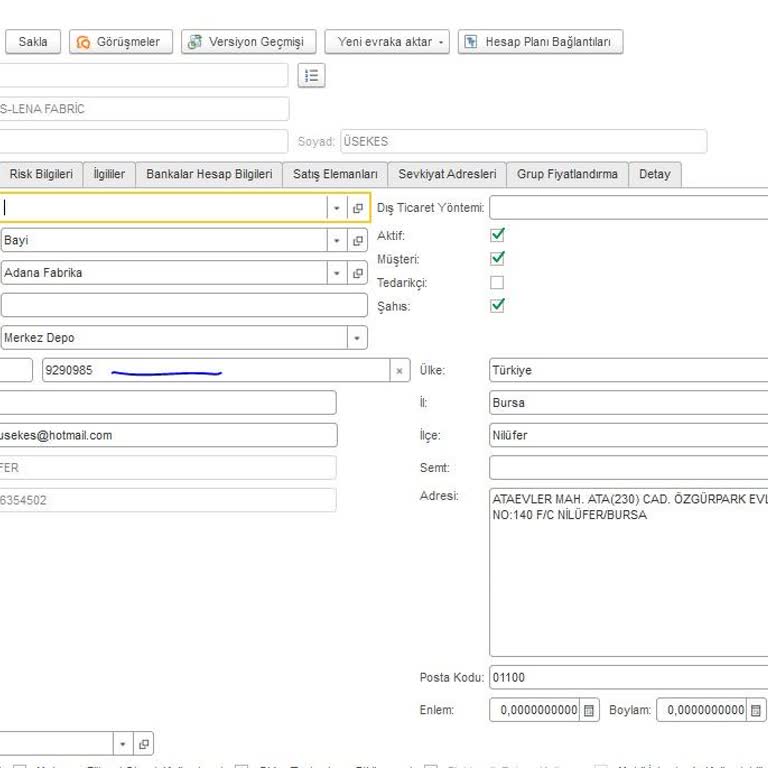Click lookup icon next to bottom-left dropdown
The width and height of the screenshot is (768, 768).
pos(143,744)
